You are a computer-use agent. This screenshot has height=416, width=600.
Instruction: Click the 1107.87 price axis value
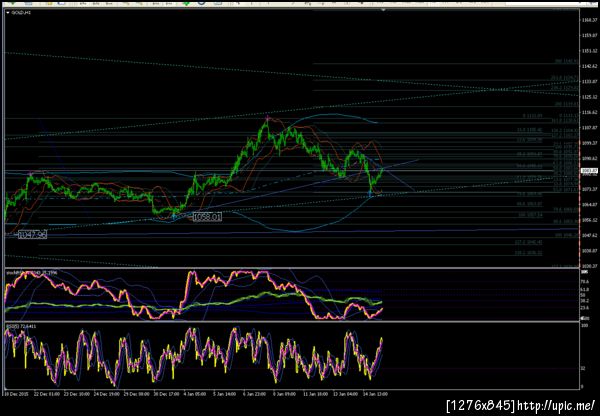pyautogui.click(x=590, y=128)
